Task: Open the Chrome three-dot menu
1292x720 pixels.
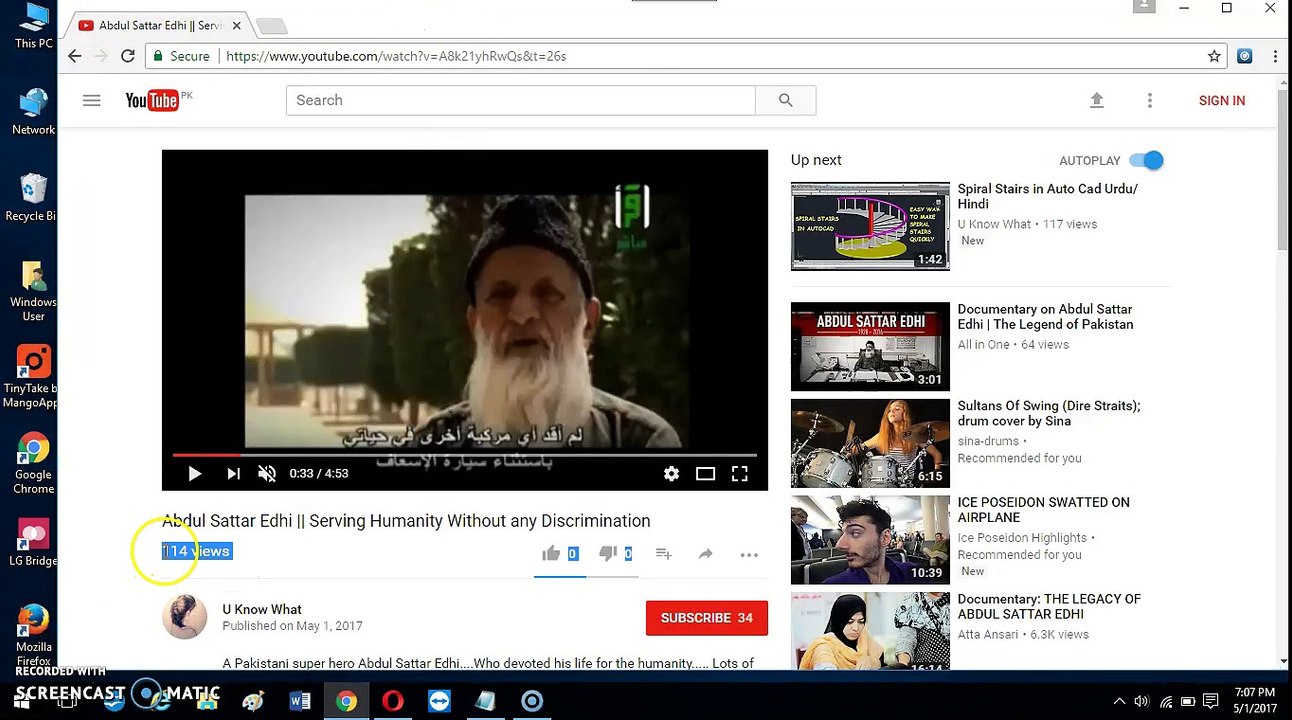Action: [1275, 56]
